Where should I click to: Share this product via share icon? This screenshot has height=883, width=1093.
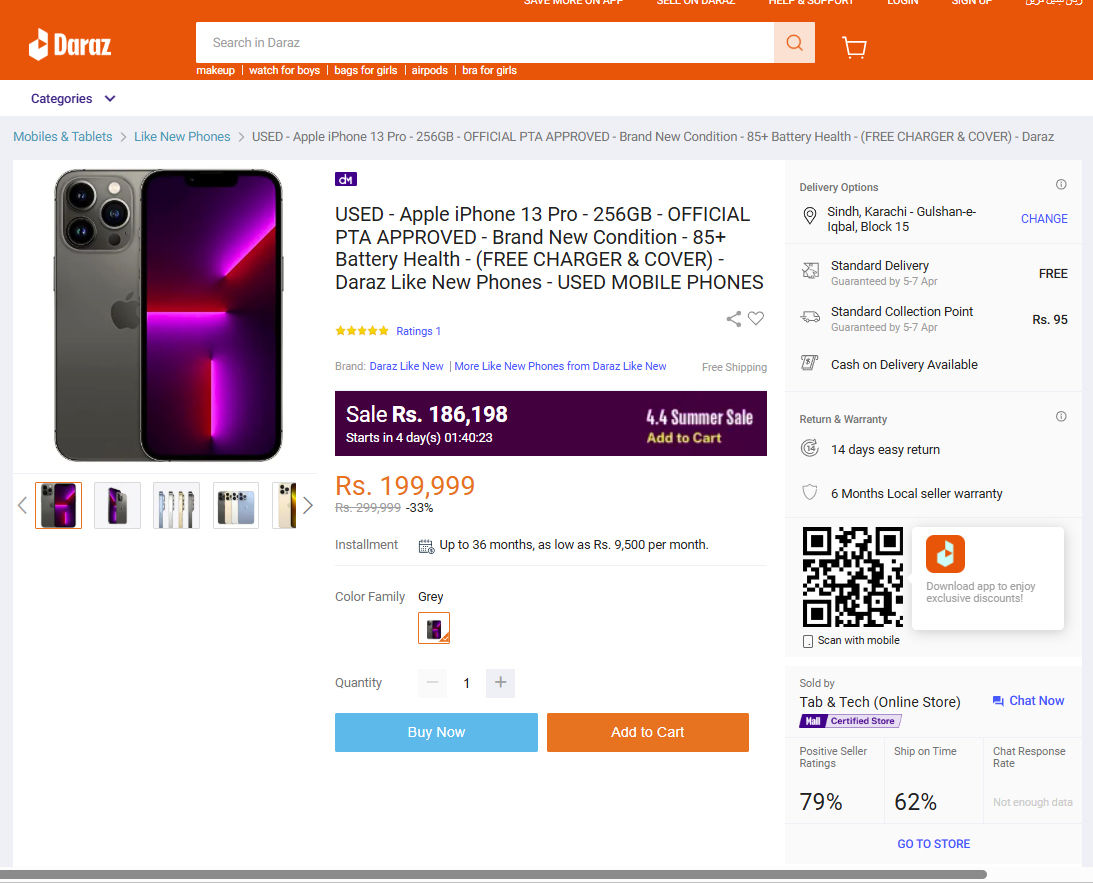pos(733,318)
